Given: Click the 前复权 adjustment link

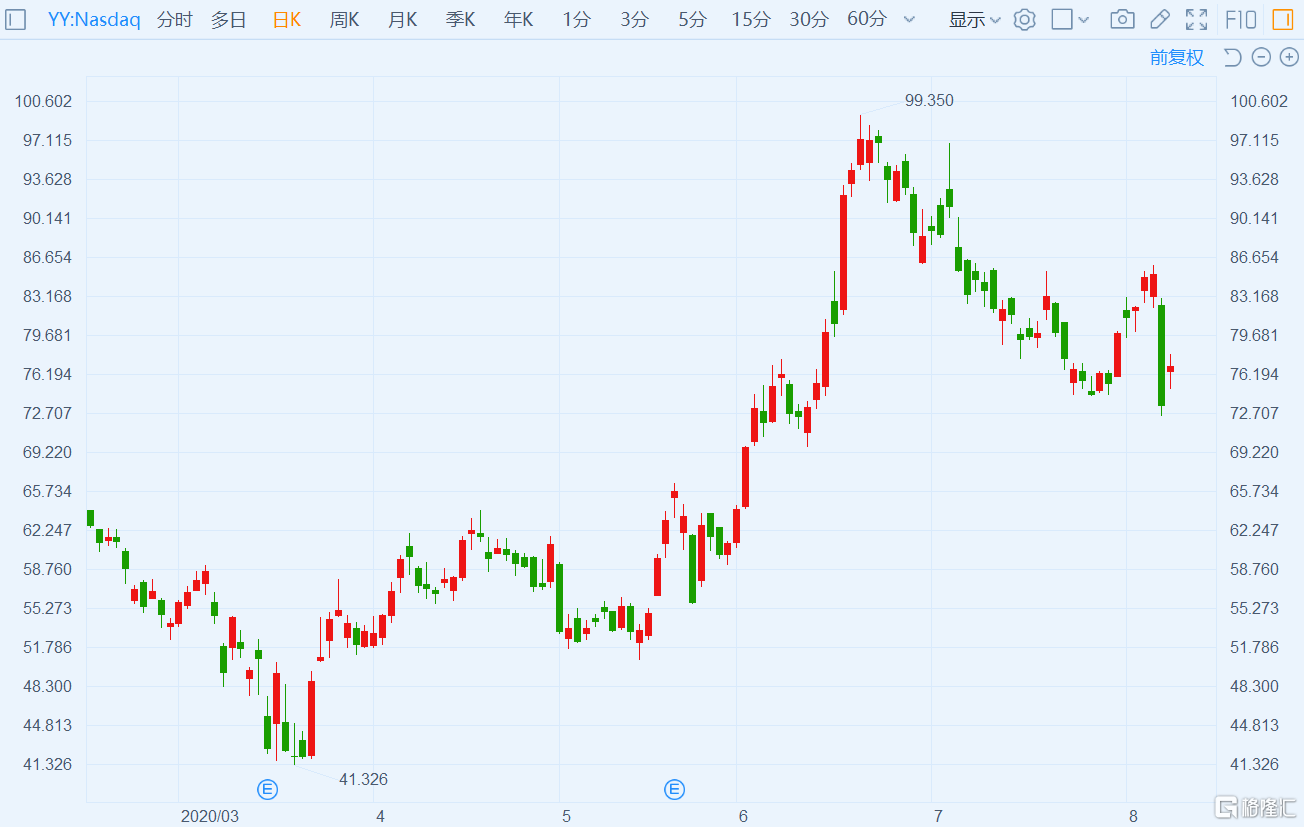Looking at the screenshot, I should (1177, 58).
